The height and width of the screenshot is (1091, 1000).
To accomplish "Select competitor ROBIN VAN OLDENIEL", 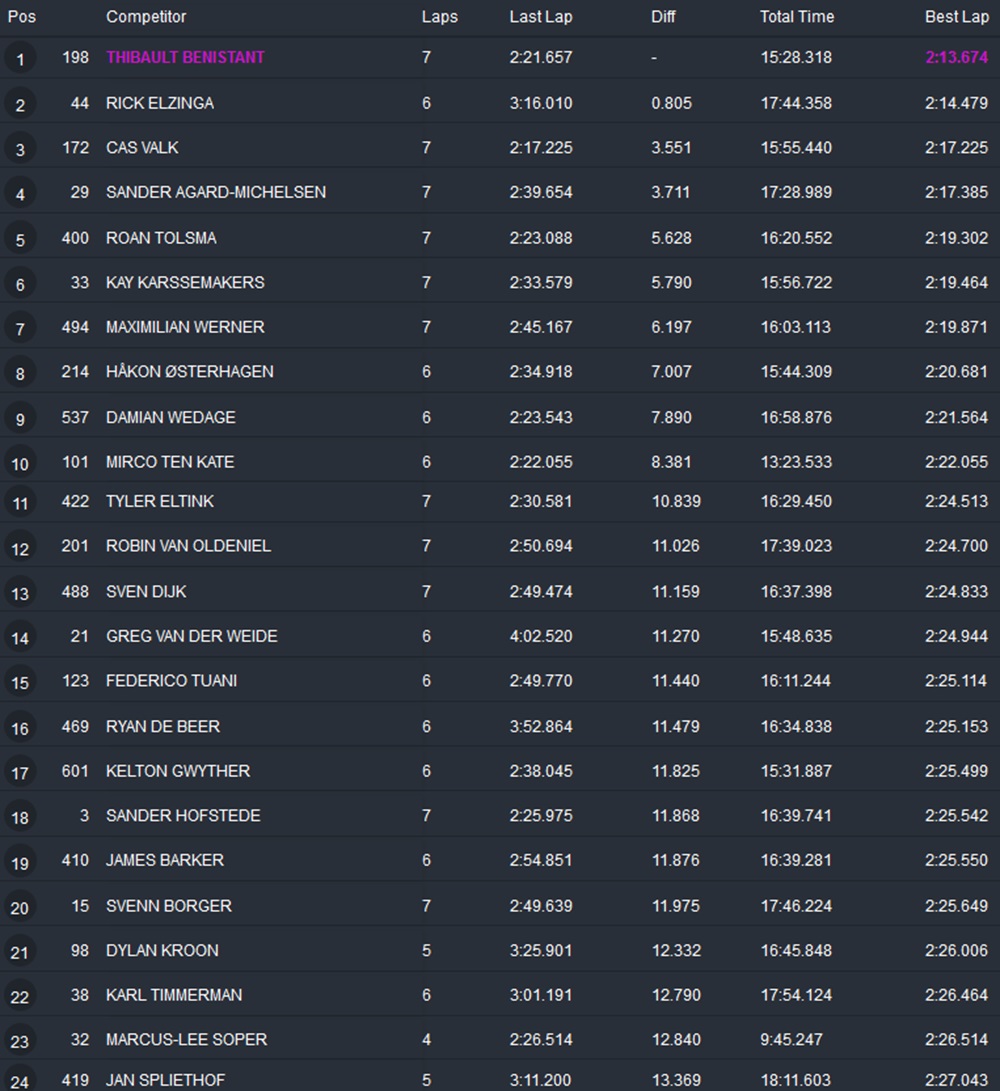I will click(x=188, y=546).
